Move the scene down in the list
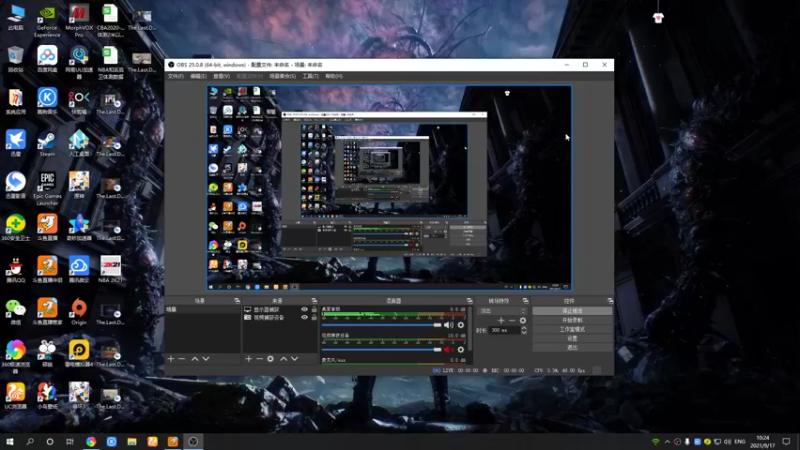The height and width of the screenshot is (450, 800). point(206,359)
